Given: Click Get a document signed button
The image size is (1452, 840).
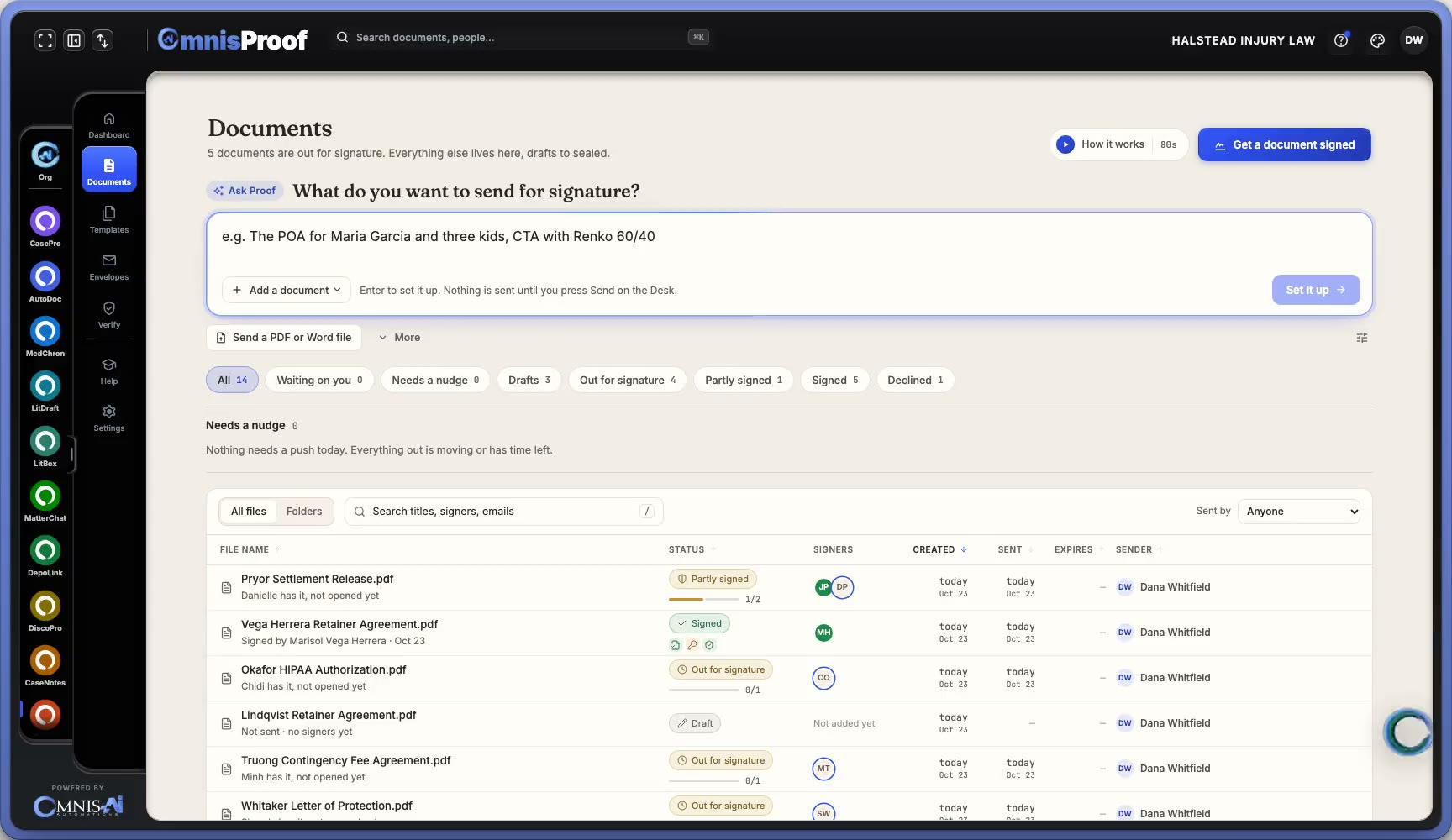Looking at the screenshot, I should click(x=1284, y=144).
